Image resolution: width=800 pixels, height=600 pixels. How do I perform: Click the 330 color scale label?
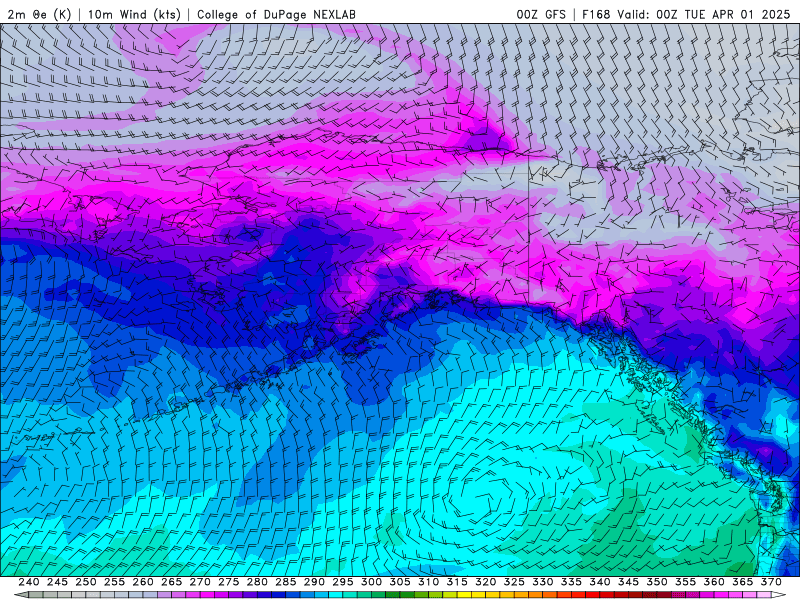click(543, 582)
